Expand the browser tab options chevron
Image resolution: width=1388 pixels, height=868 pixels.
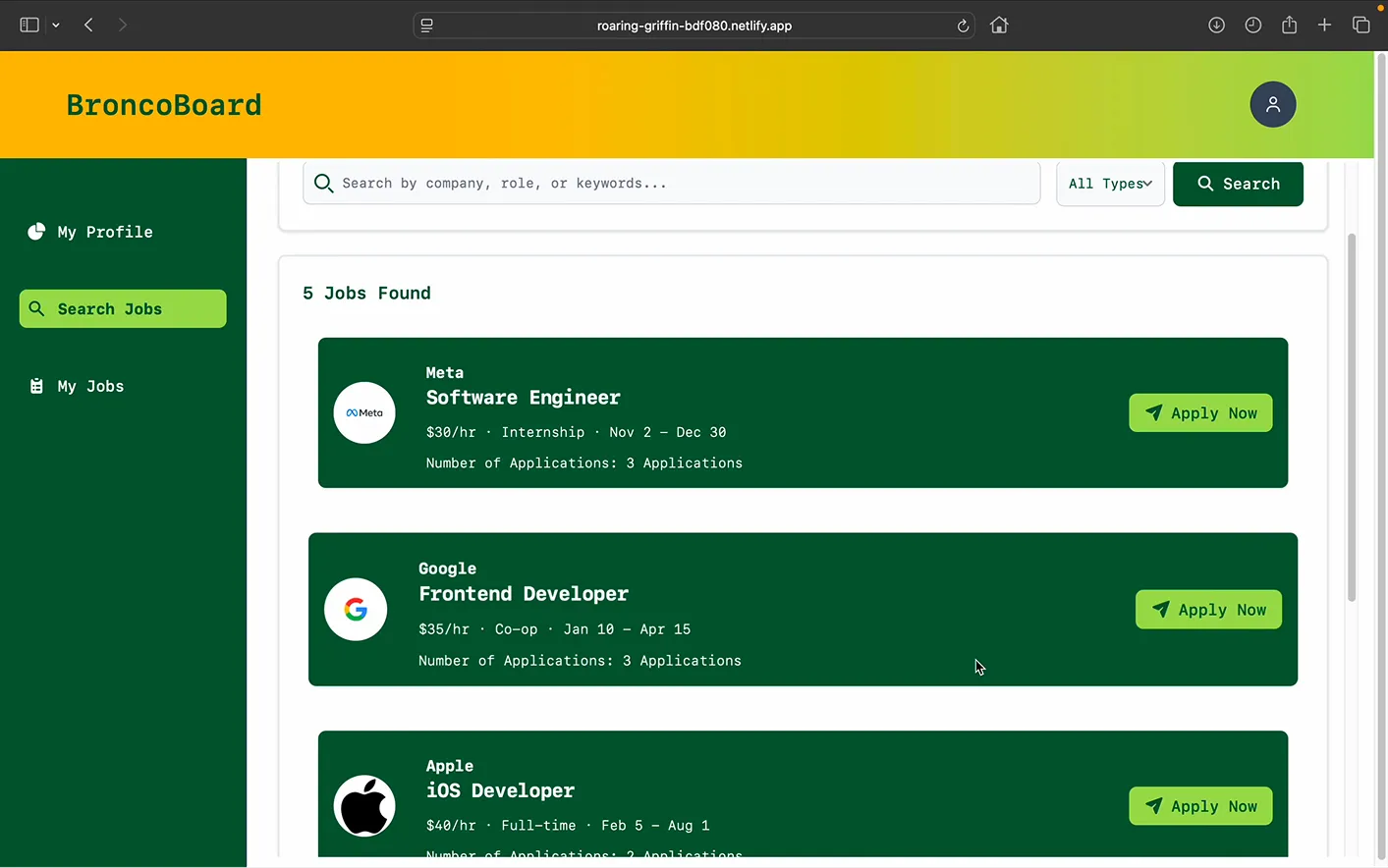coord(55,25)
